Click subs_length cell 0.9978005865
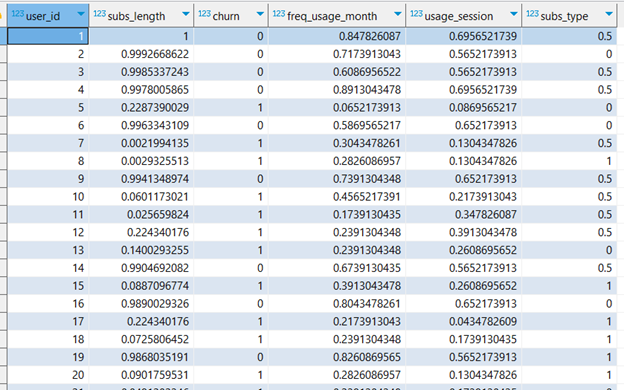 [141, 90]
